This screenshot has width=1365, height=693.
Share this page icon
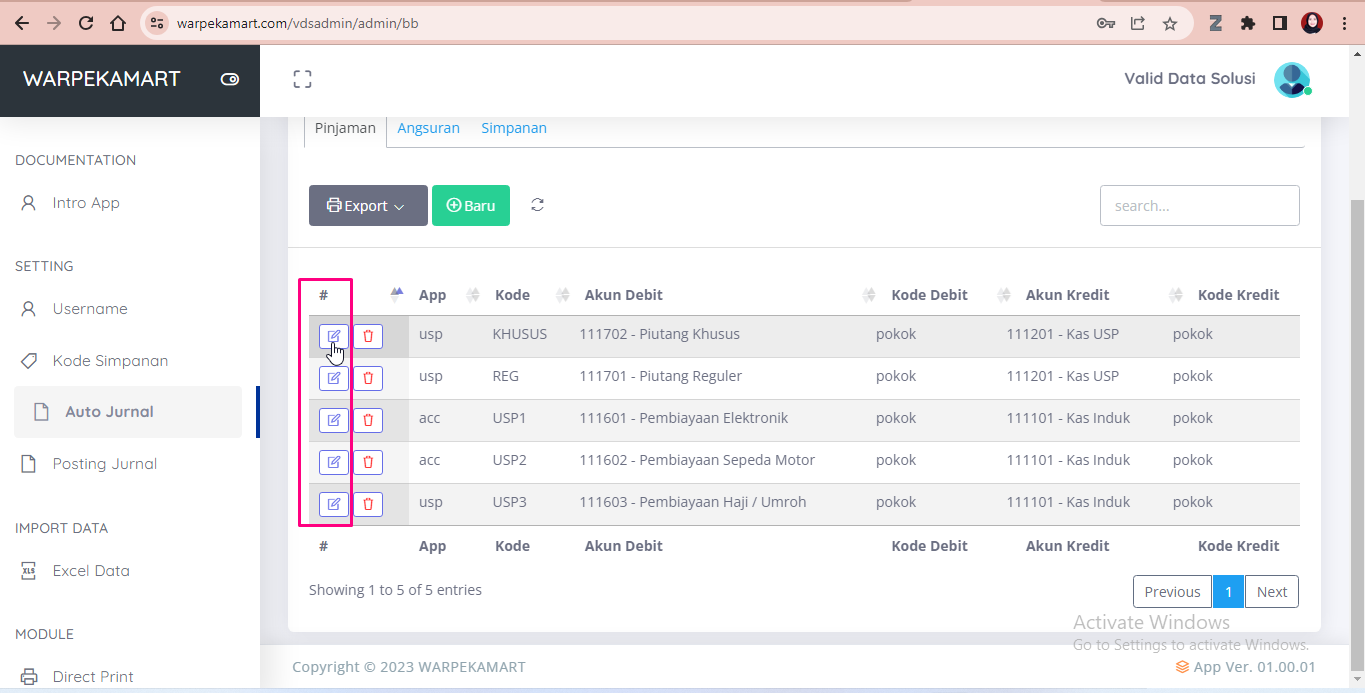point(1138,23)
